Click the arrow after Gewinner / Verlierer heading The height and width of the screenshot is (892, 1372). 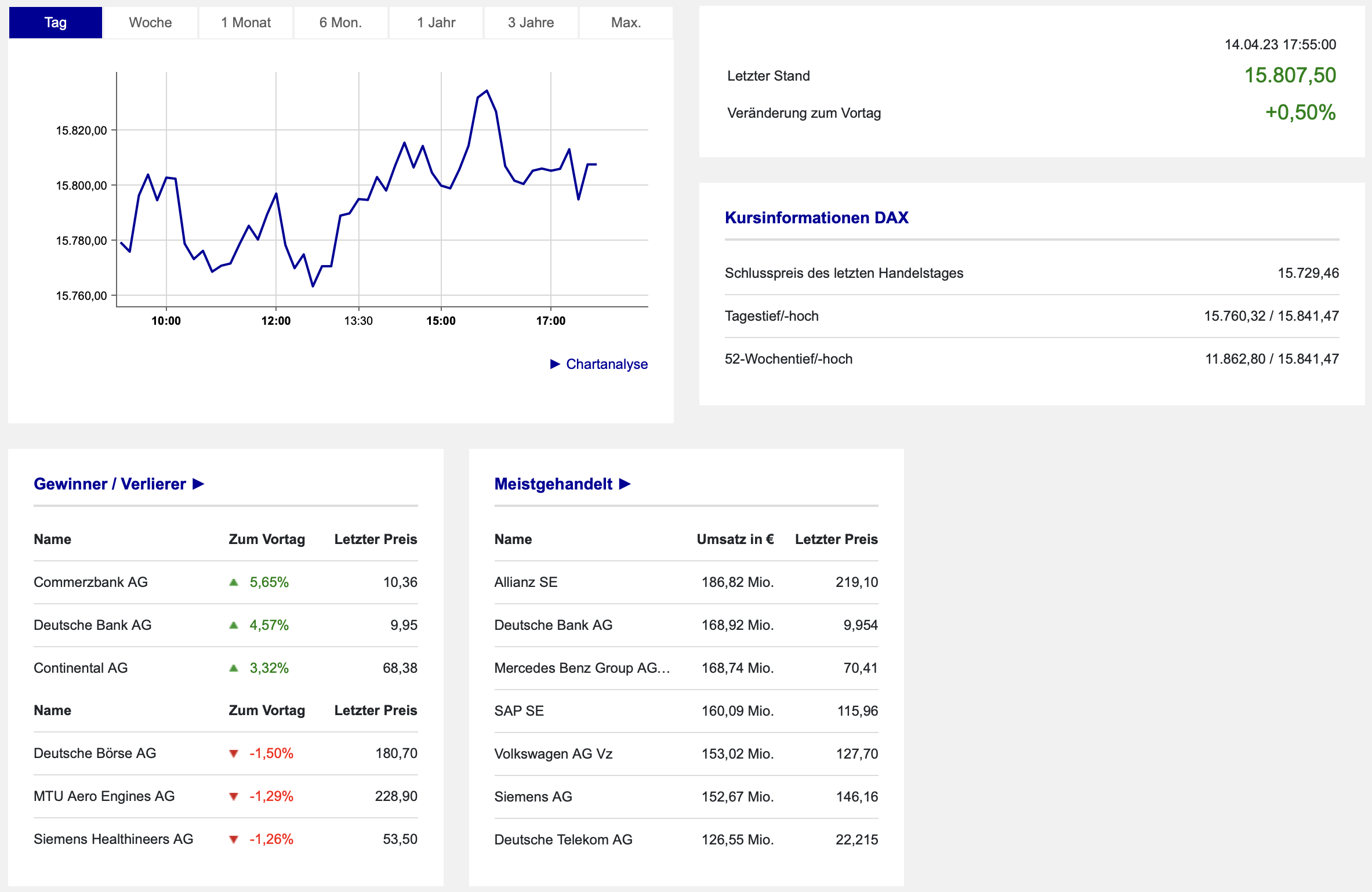pos(198,484)
